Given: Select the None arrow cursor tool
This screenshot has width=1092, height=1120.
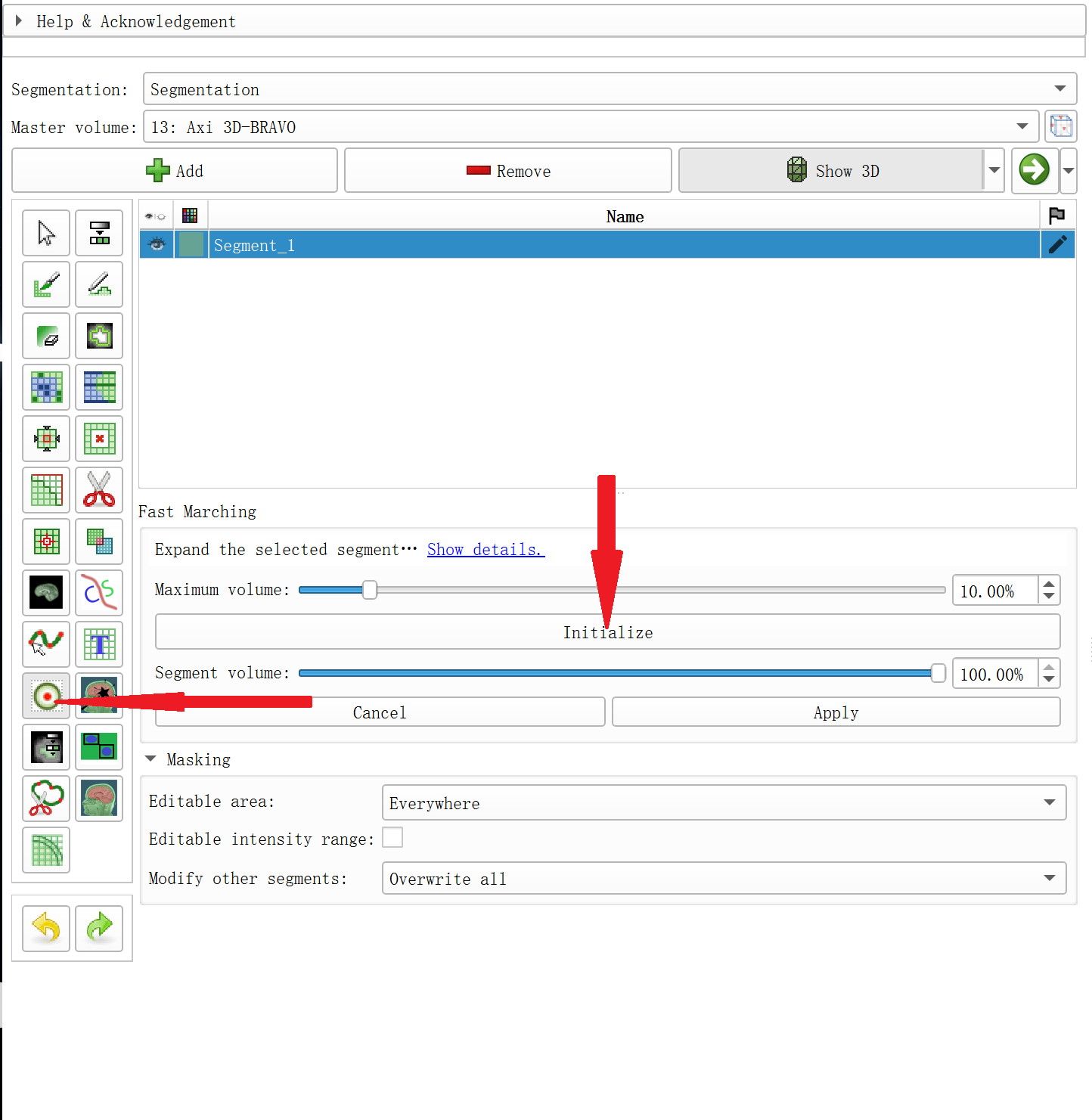Looking at the screenshot, I should tap(46, 233).
